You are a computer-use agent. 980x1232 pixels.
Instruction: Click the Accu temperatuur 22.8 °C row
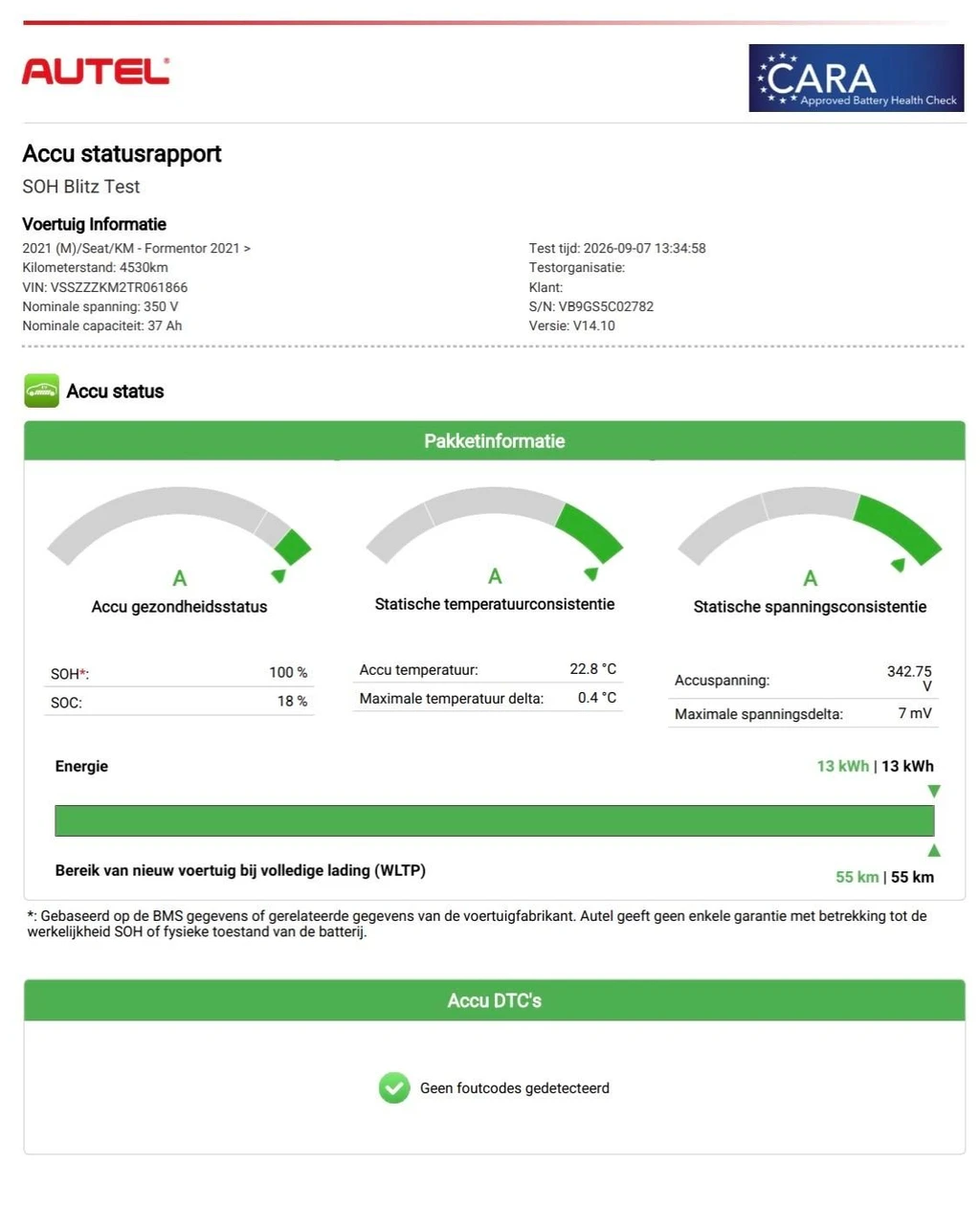(x=488, y=669)
